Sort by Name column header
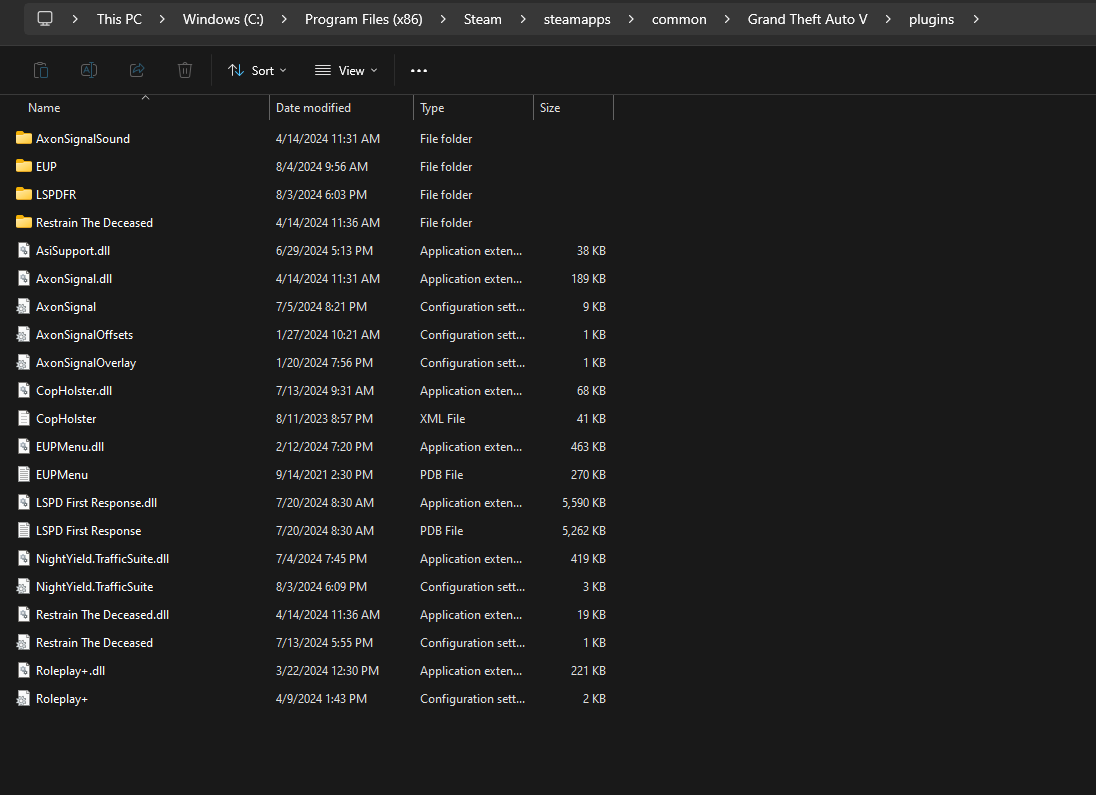 44,108
